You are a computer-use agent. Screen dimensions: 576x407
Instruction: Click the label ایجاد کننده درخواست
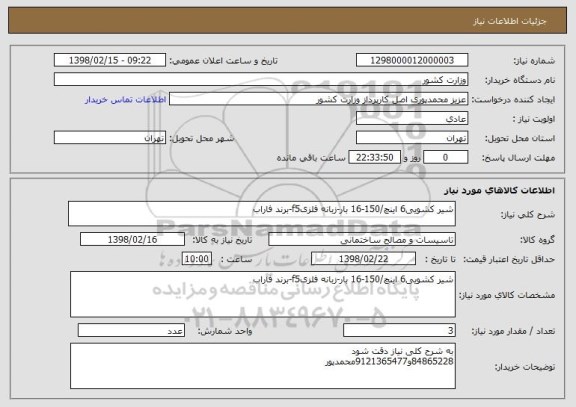coord(513,100)
